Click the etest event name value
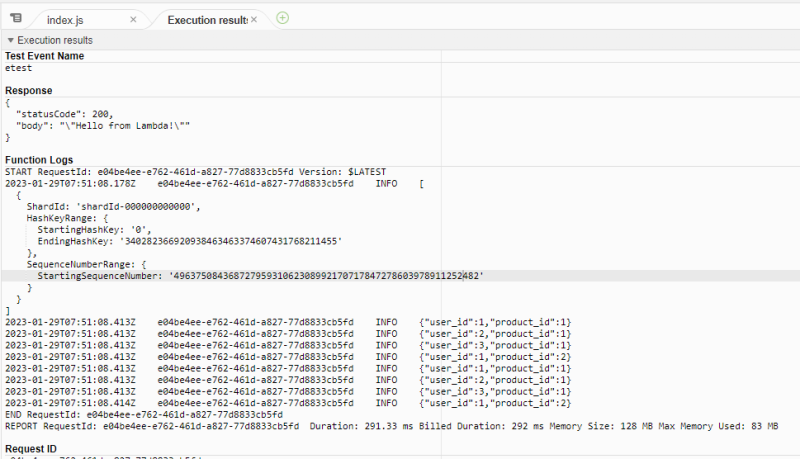 click(x=19, y=68)
